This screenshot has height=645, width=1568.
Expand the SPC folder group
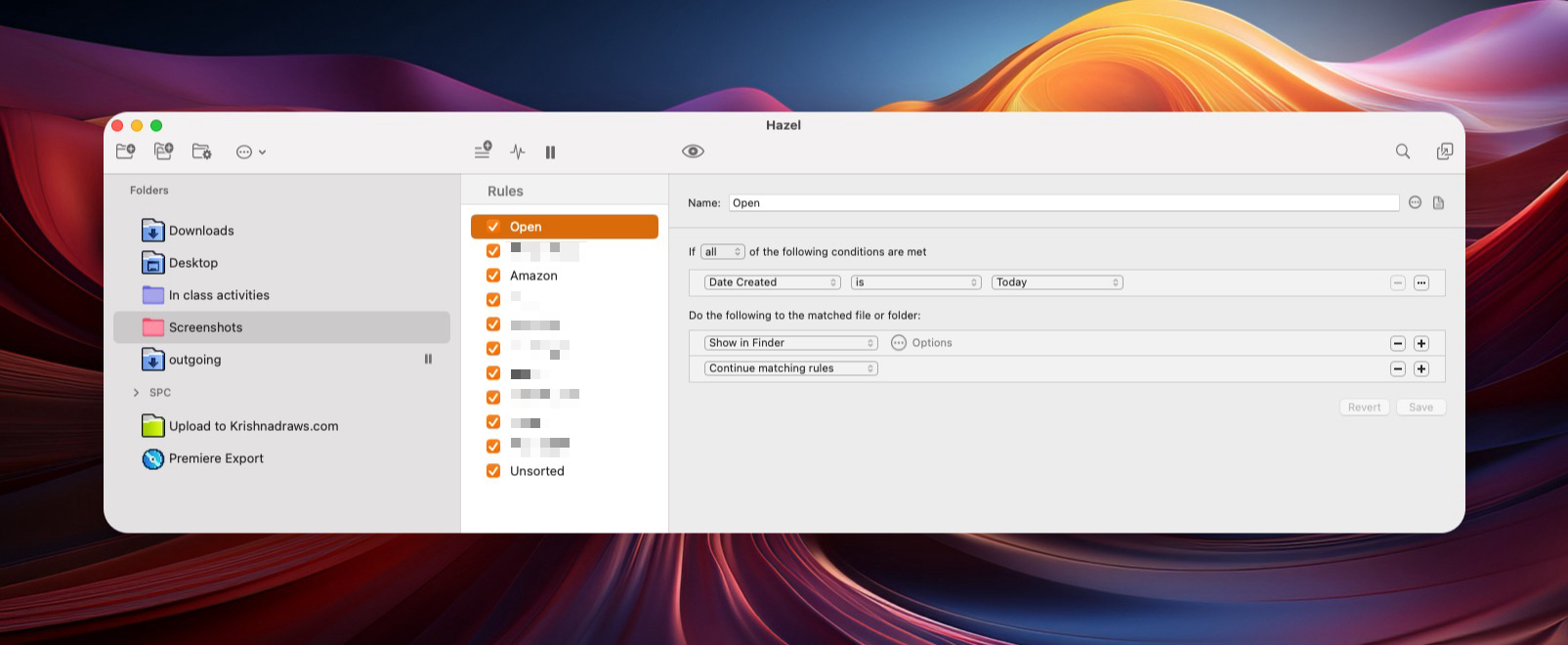point(136,393)
